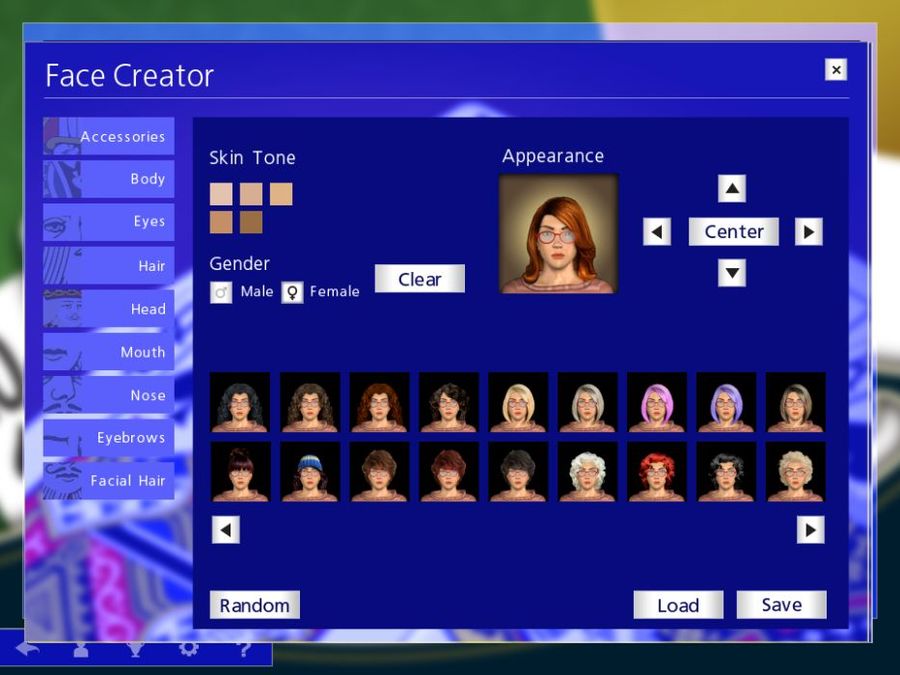Pick the darkest skin tone swatch
Screen dimensions: 900x675
click(x=251, y=222)
